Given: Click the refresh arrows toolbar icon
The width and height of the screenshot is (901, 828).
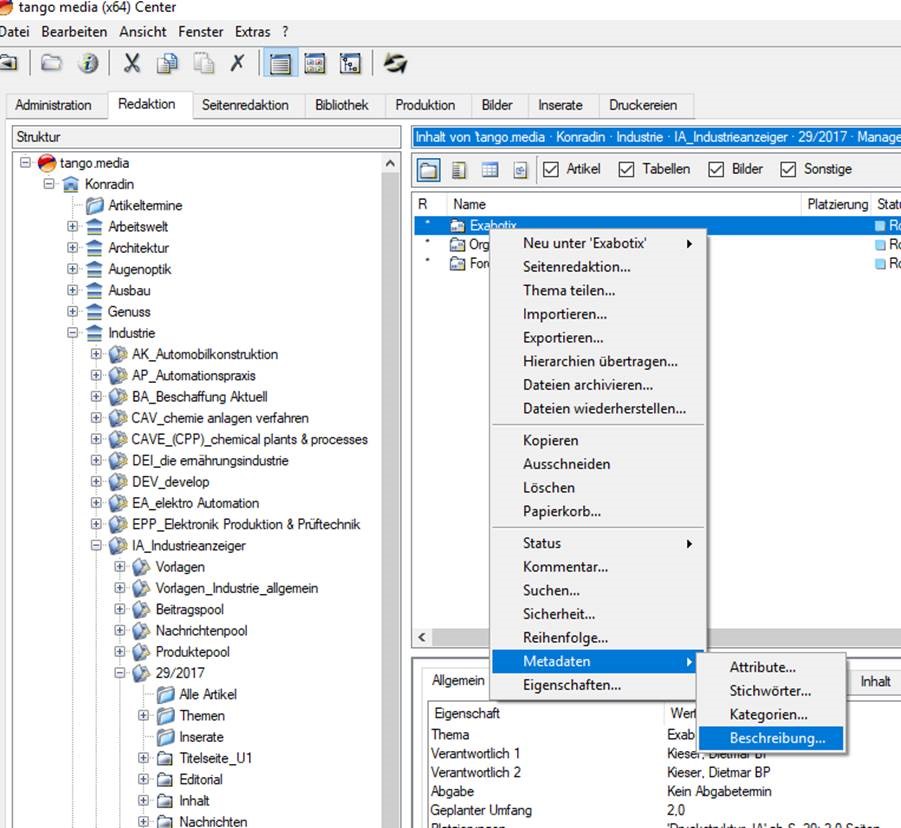Looking at the screenshot, I should tap(395, 63).
